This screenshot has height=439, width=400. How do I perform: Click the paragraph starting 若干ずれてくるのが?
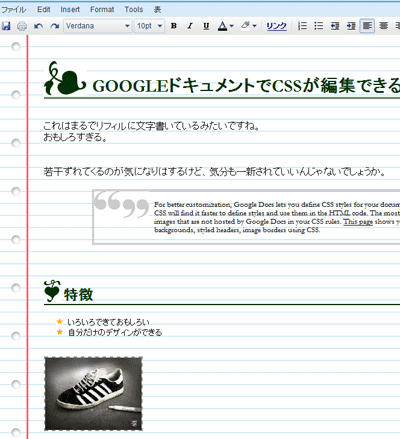coord(215,172)
